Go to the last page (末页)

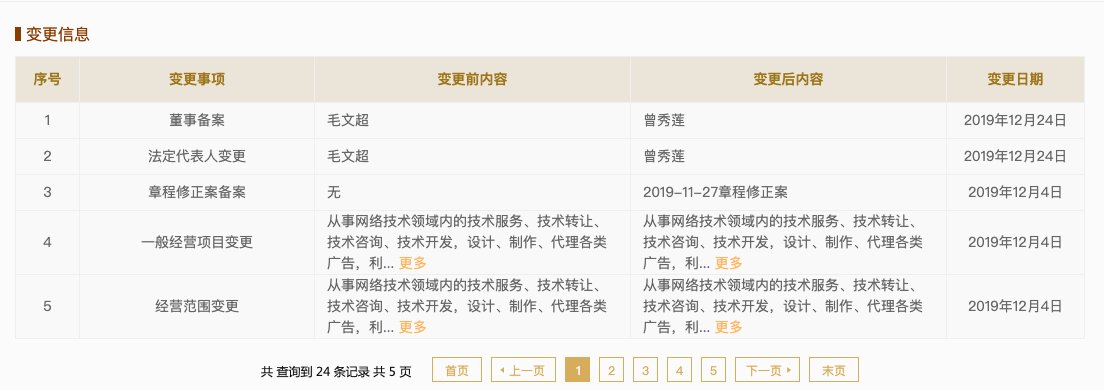(834, 370)
